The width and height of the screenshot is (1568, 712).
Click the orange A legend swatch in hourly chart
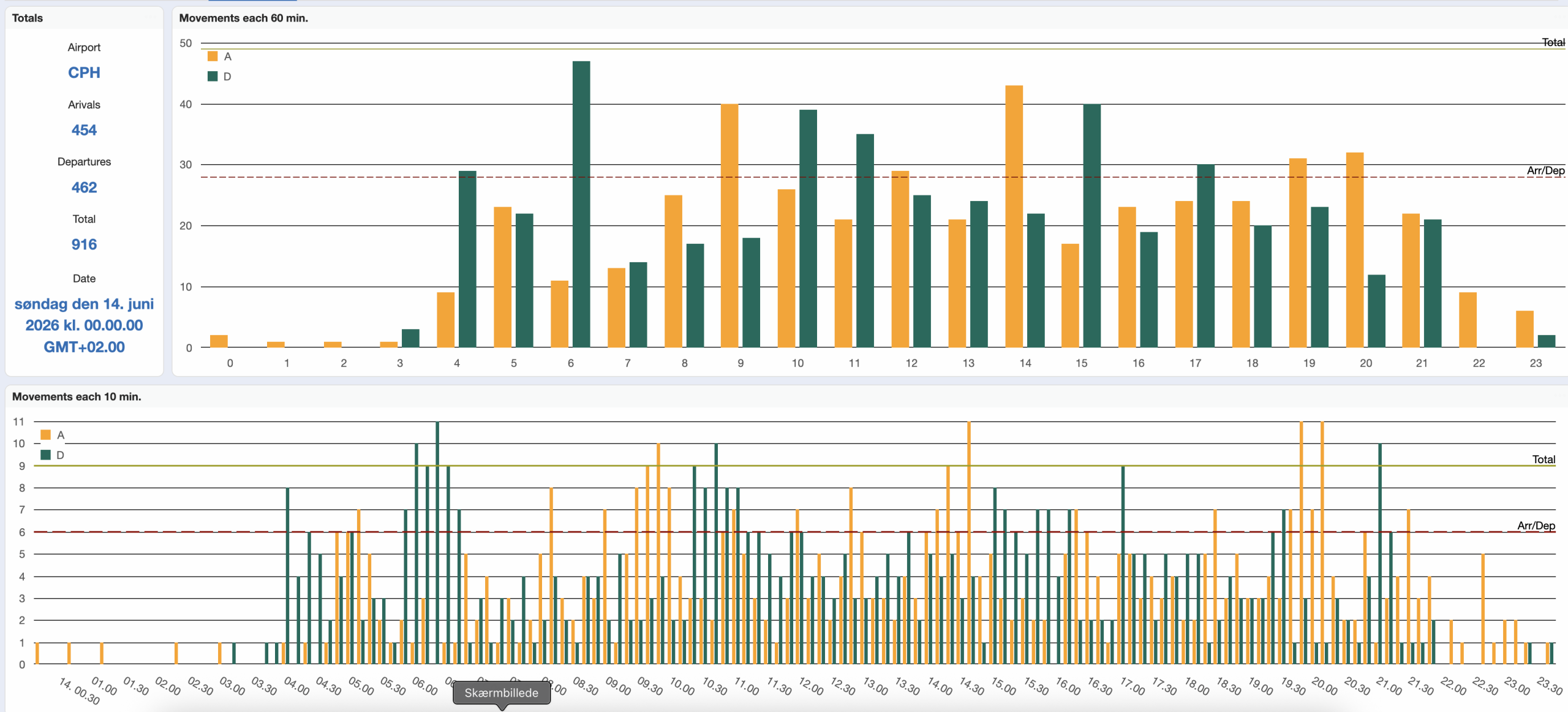pos(213,56)
